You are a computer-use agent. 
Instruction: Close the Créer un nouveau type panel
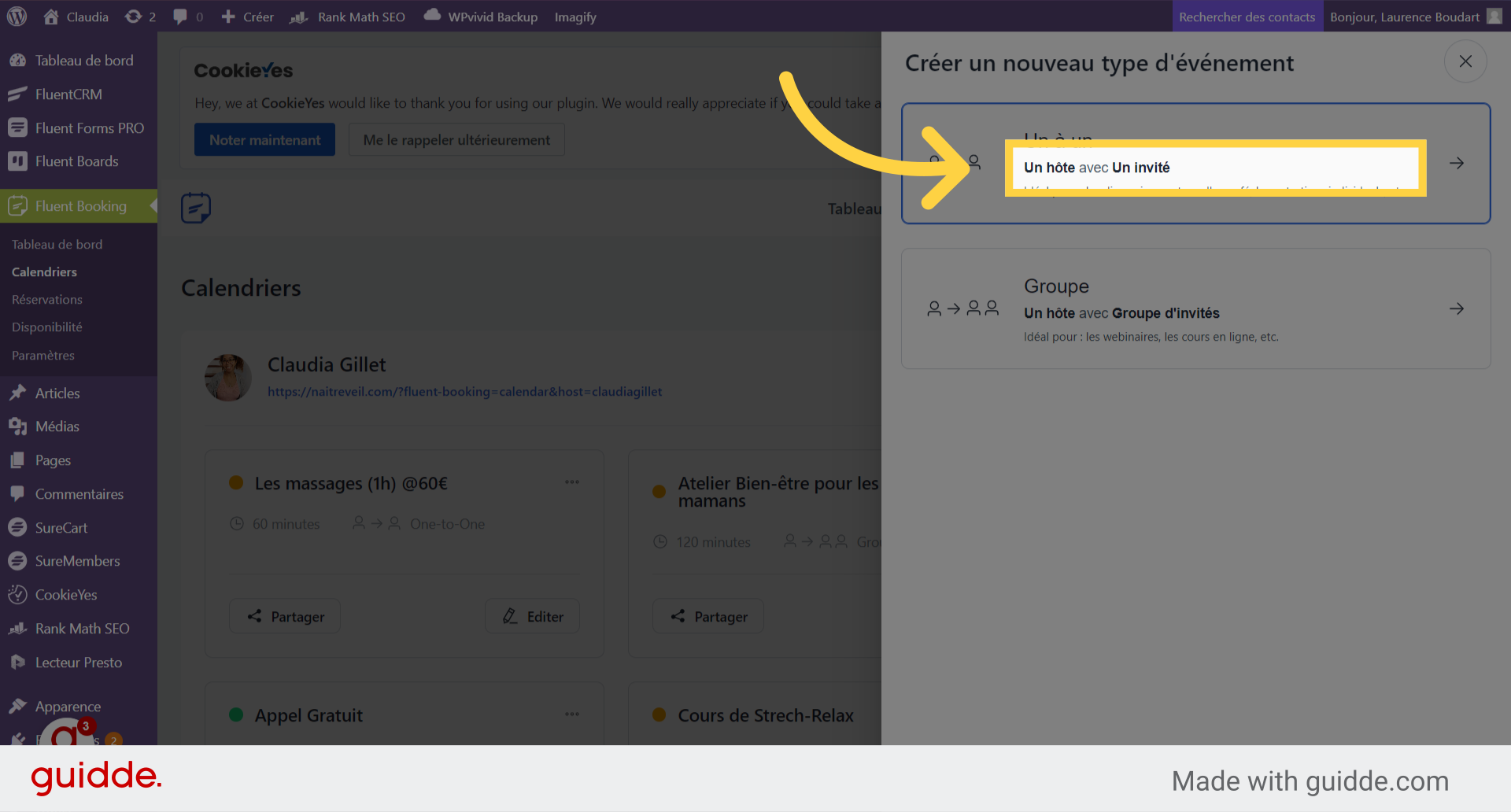tap(1465, 61)
